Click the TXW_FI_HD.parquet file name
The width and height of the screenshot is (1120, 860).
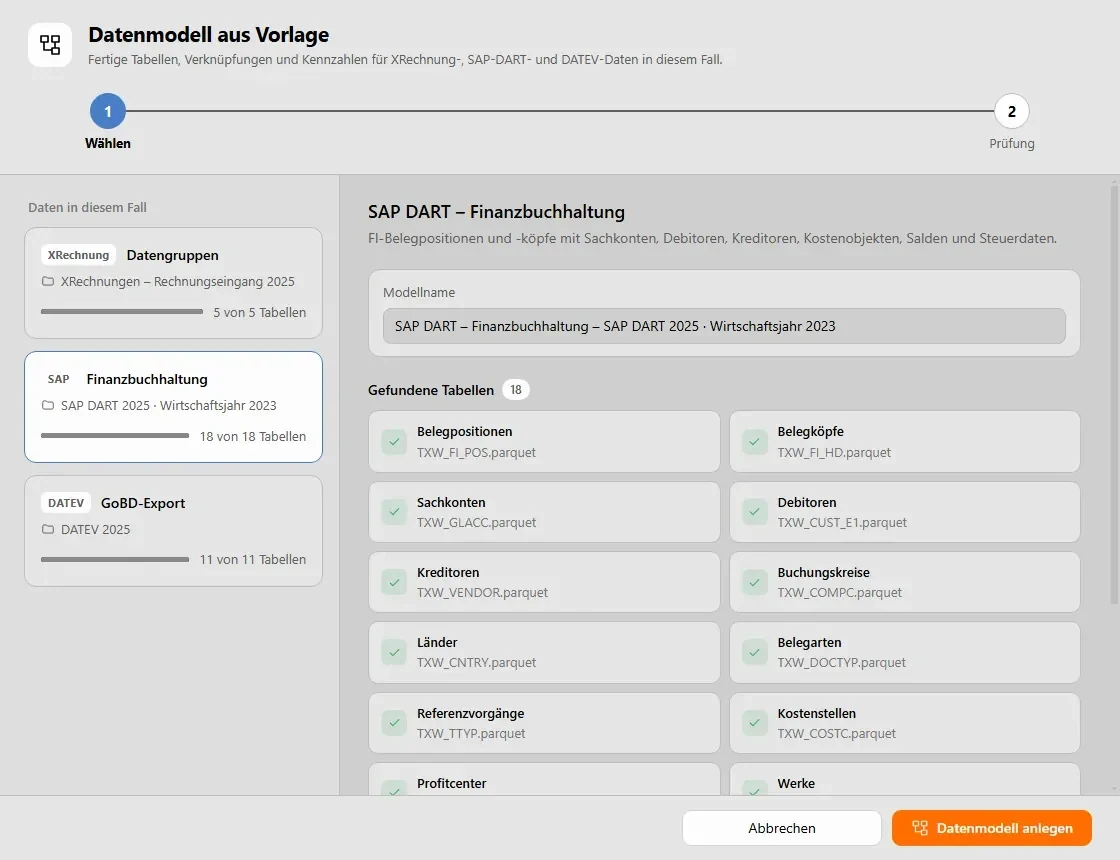(834, 452)
